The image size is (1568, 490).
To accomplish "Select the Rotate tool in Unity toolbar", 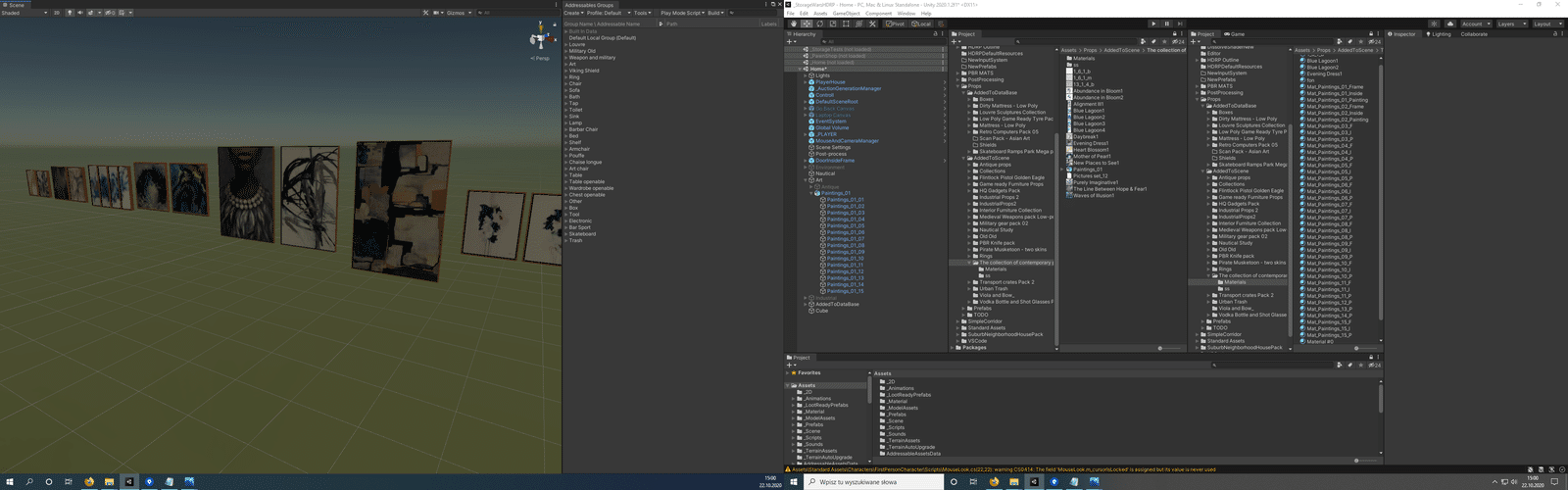I will [820, 24].
